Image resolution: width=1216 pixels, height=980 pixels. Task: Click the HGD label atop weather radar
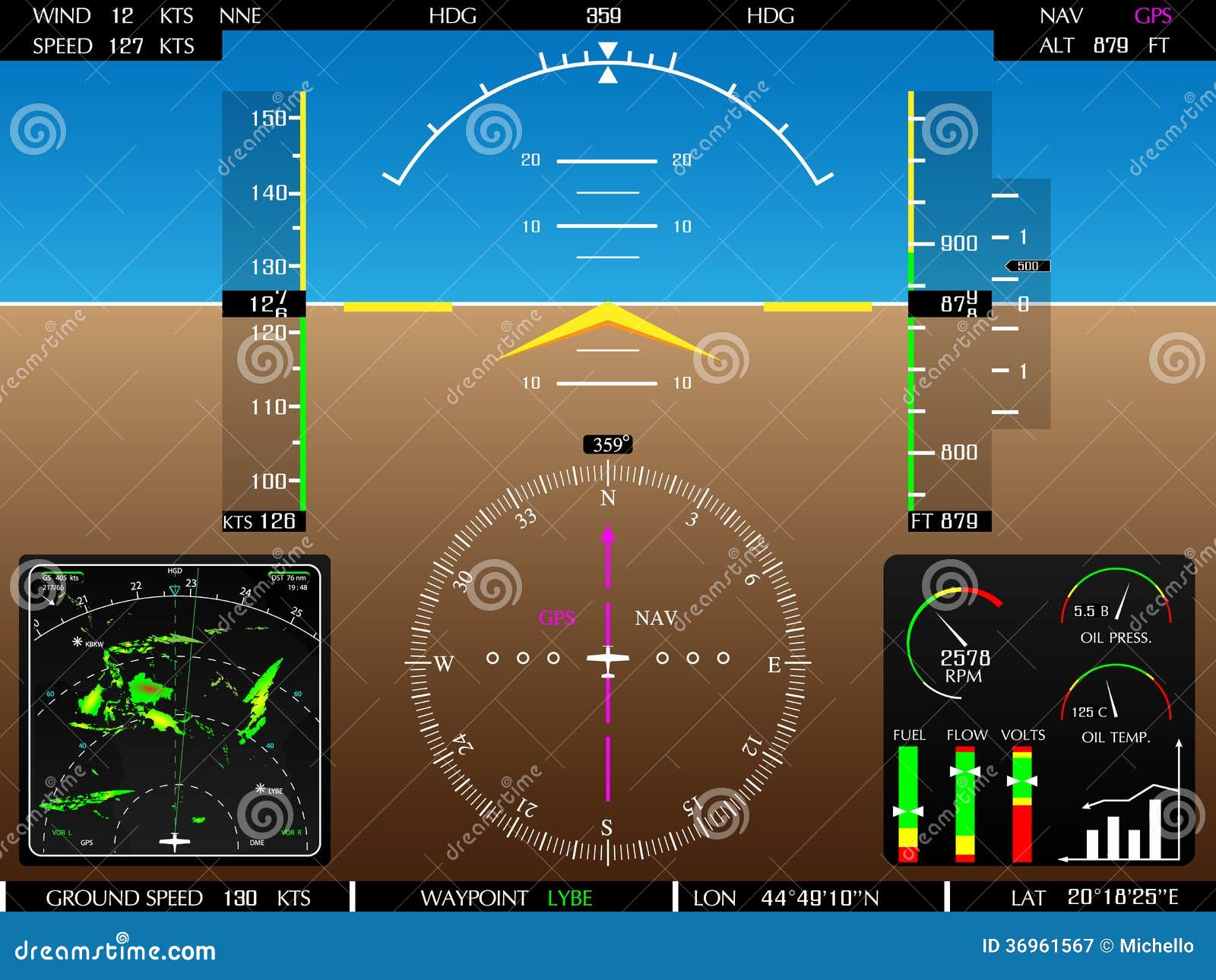pos(175,571)
